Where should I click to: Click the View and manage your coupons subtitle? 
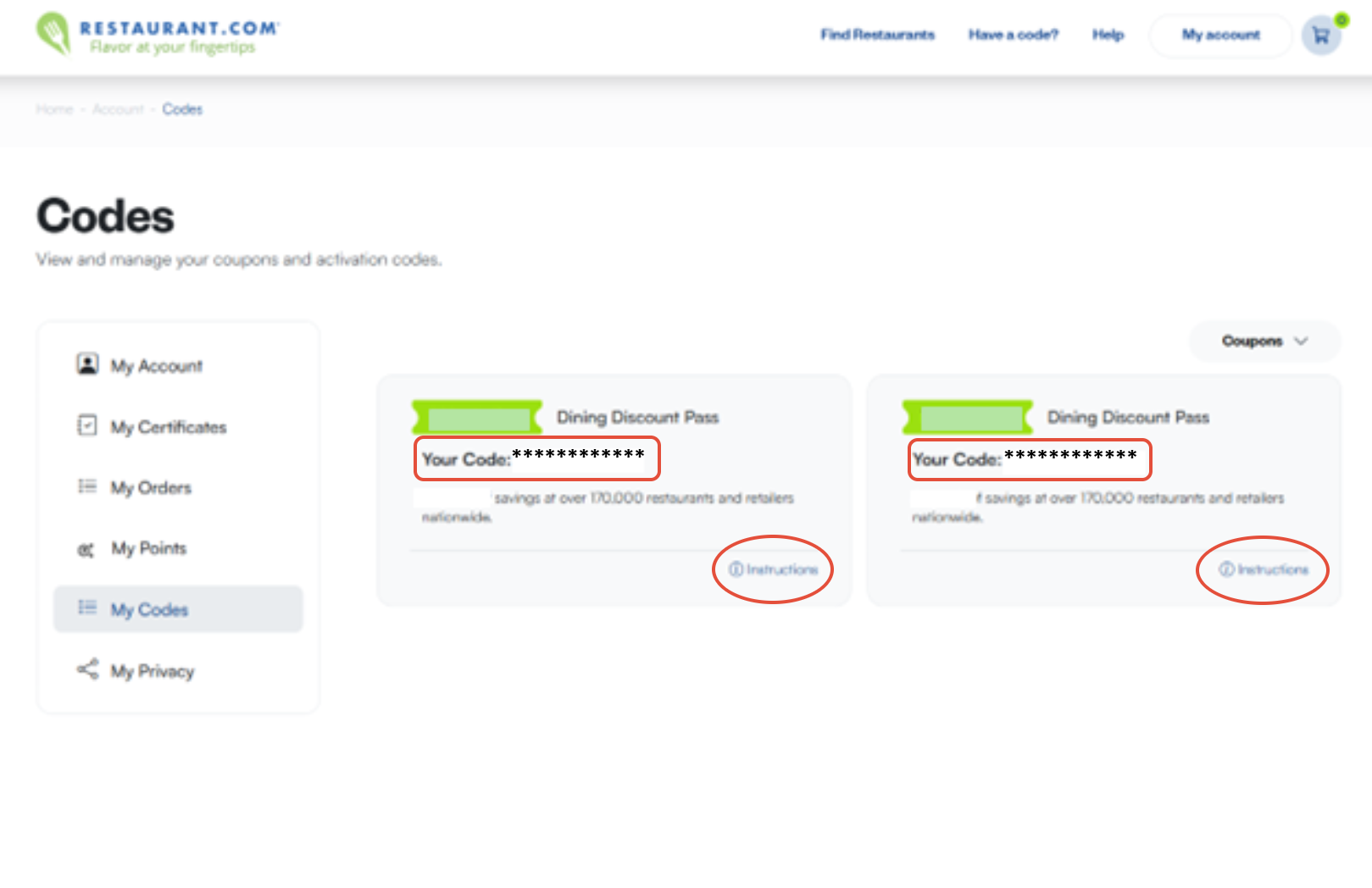238,260
